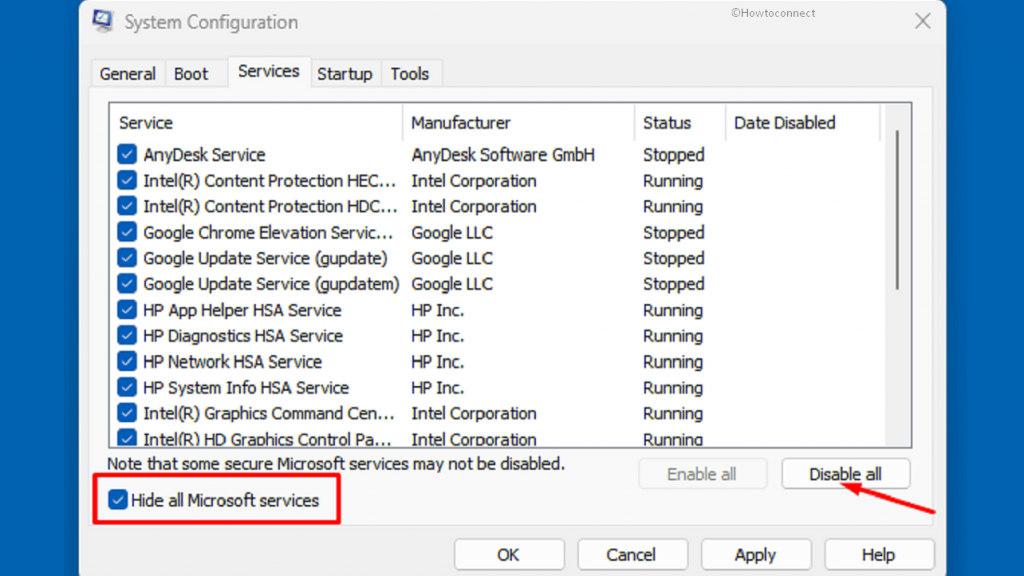Uncheck AnyDesk Service checkbox
This screenshot has width=1024, height=576.
[127, 155]
